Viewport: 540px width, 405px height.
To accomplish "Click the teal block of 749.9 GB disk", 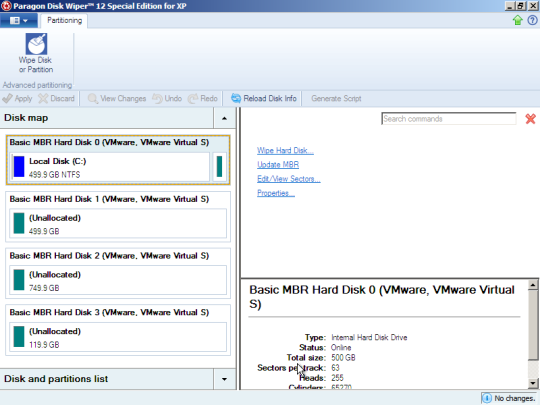I will click(x=19, y=280).
